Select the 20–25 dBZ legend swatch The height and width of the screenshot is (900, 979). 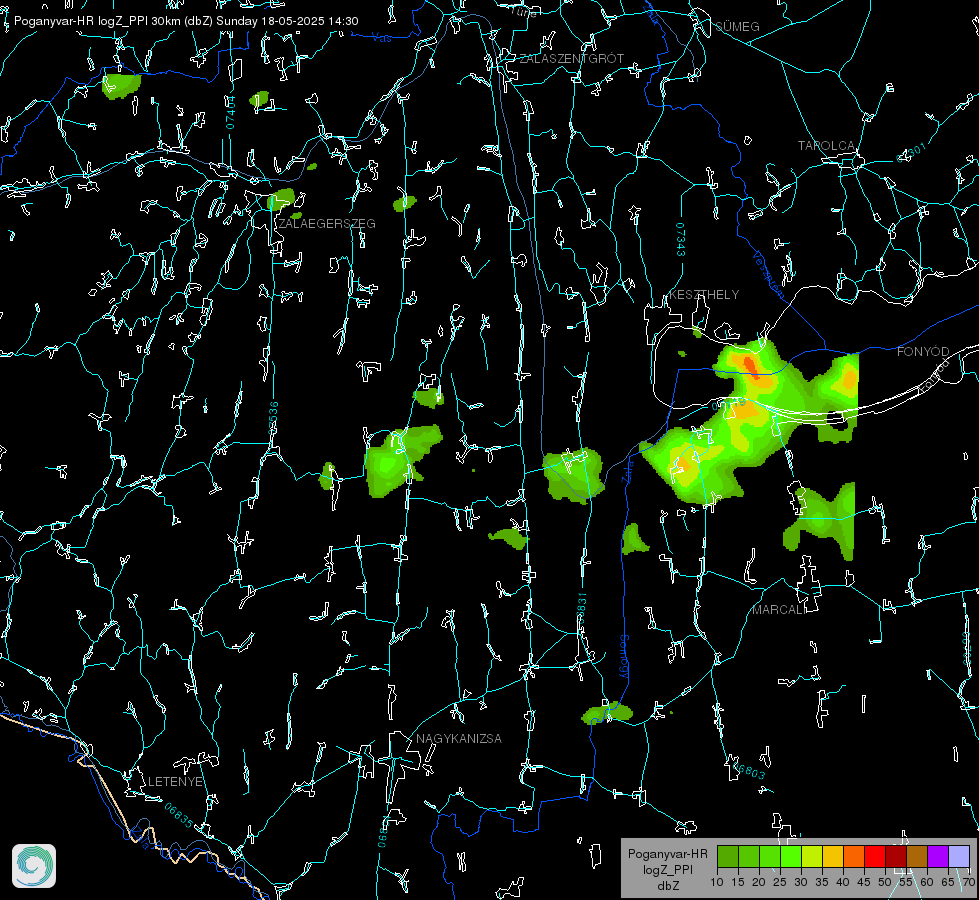click(x=770, y=856)
